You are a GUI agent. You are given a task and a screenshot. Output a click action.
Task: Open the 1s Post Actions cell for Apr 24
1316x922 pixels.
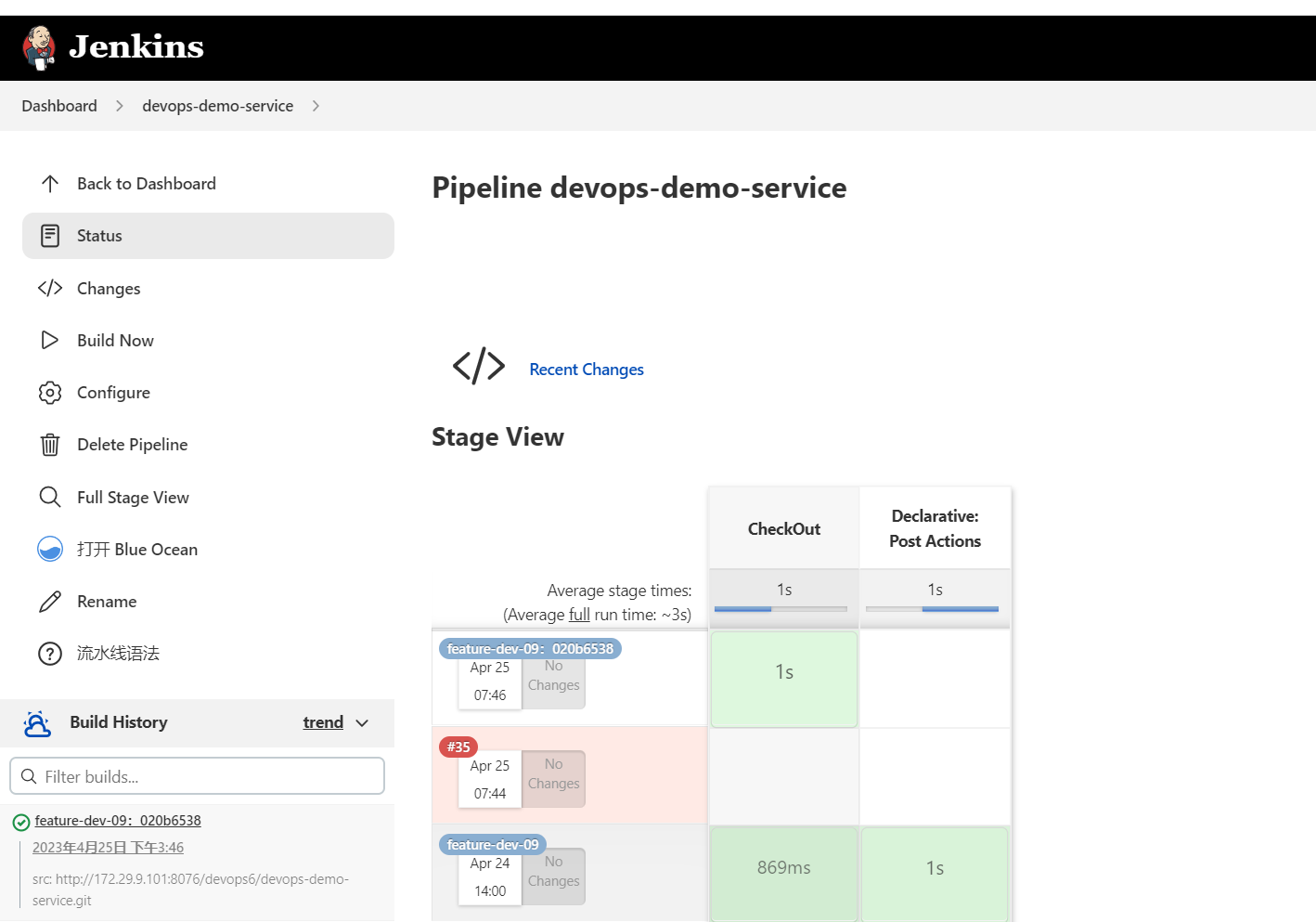935,874
